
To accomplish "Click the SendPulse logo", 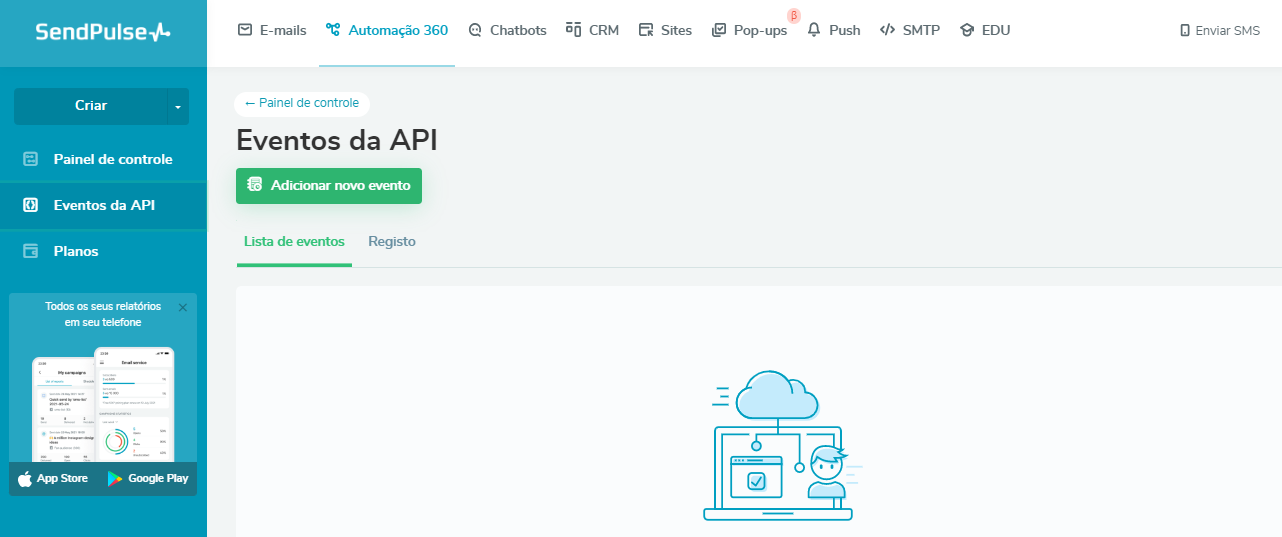I will point(103,32).
